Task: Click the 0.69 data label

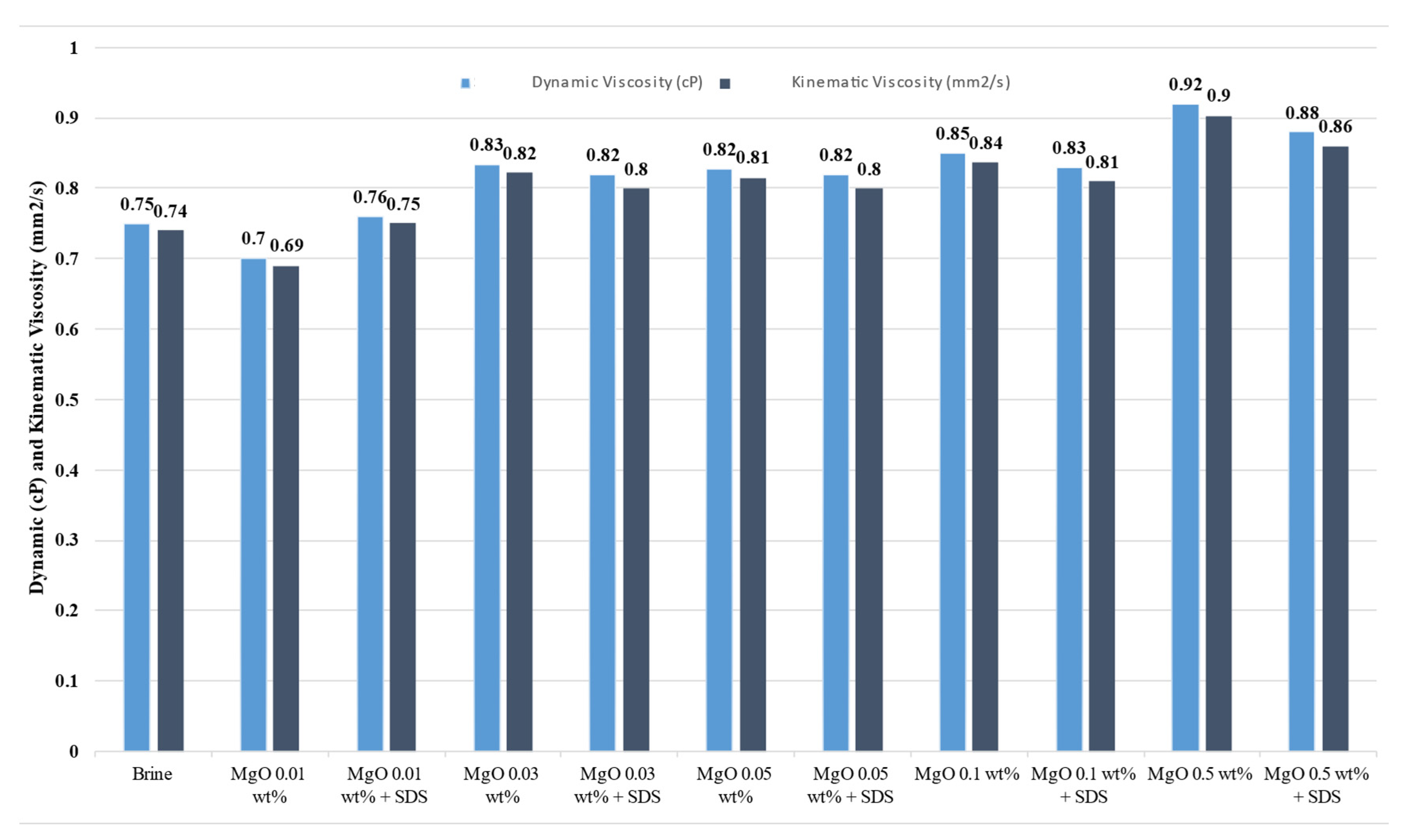Action: [287, 245]
